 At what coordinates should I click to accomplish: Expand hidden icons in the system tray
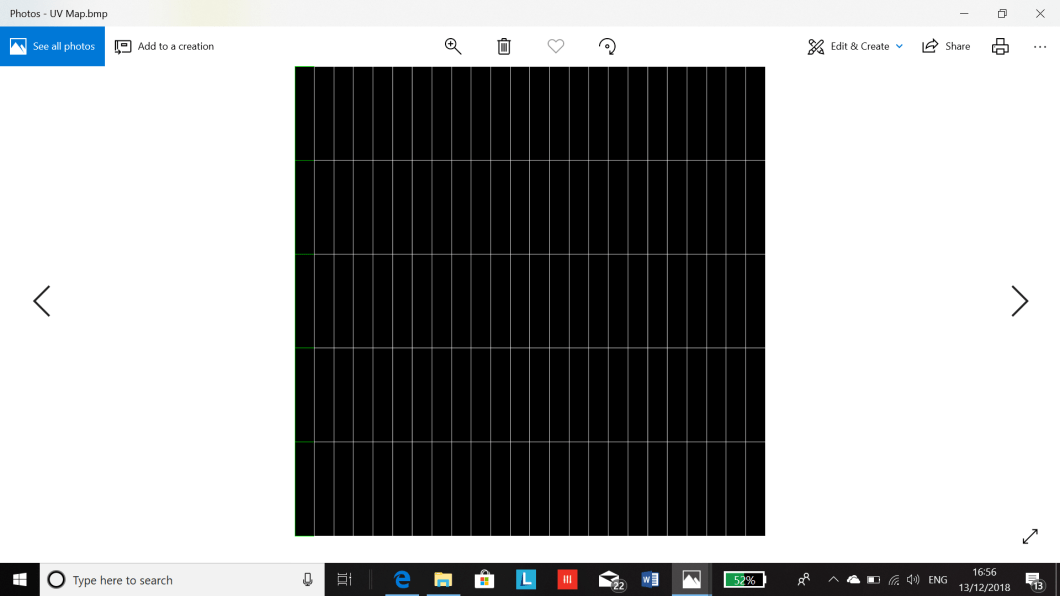click(832, 579)
